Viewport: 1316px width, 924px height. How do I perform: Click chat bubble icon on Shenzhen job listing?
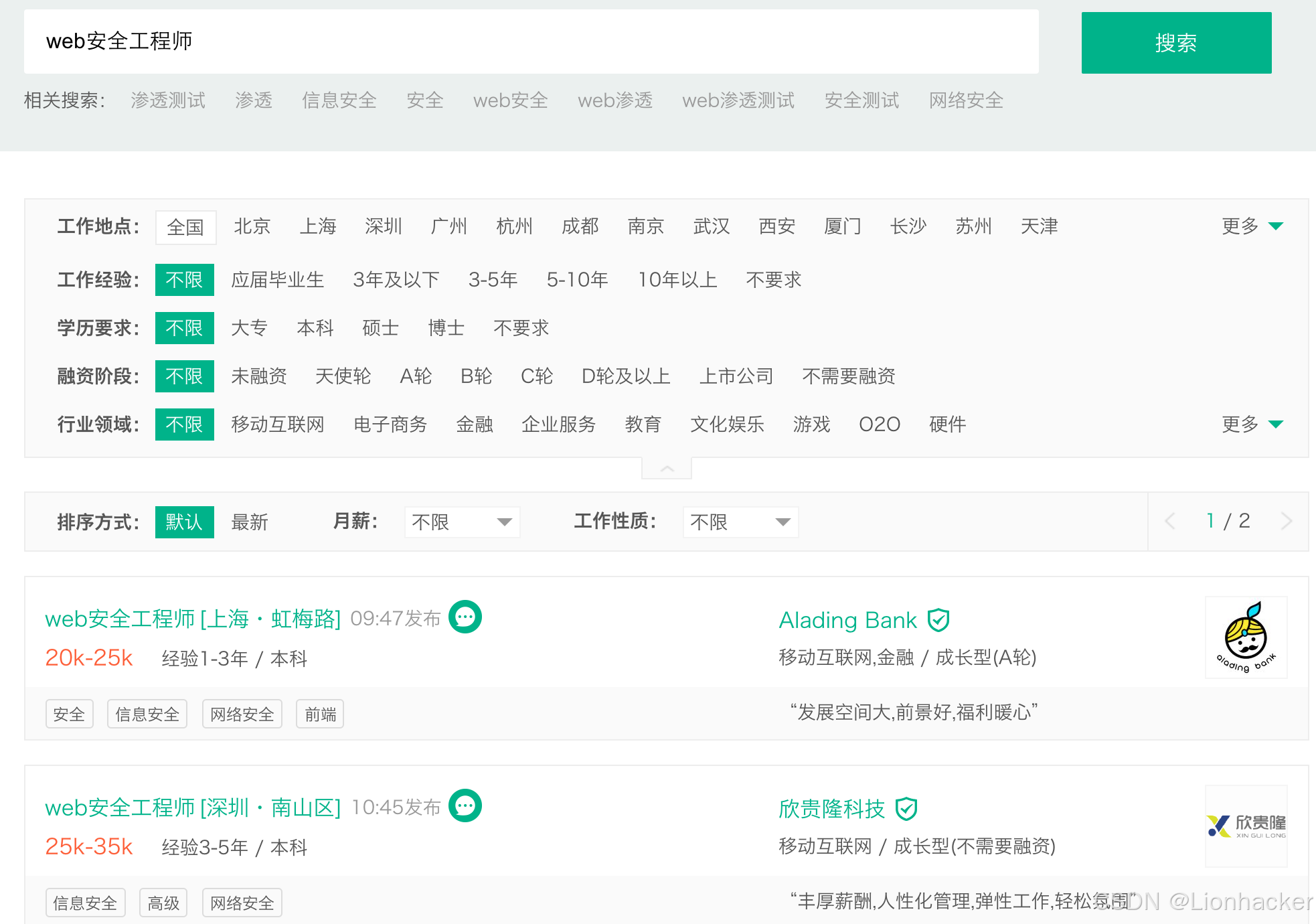tap(465, 805)
